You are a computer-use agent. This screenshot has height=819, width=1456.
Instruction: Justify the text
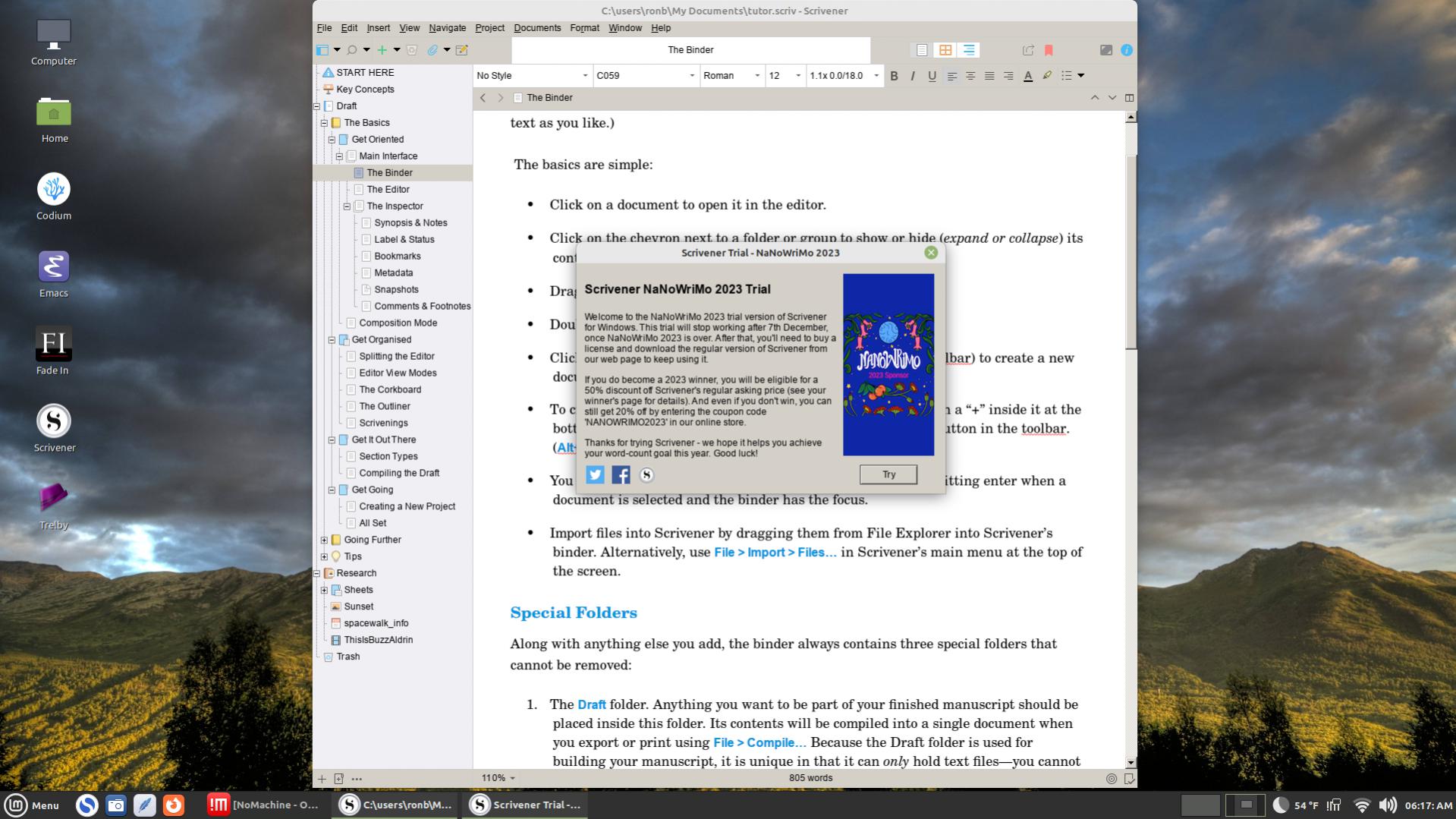(989, 76)
